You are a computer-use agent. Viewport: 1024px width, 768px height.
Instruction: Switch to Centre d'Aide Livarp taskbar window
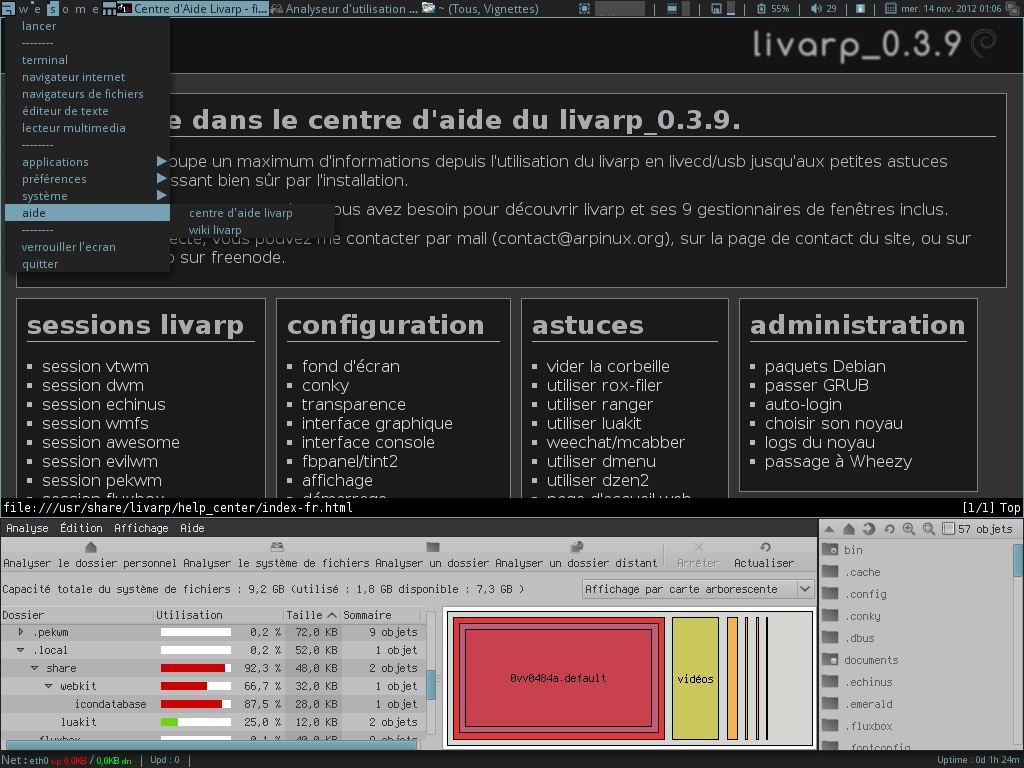pyautogui.click(x=193, y=8)
